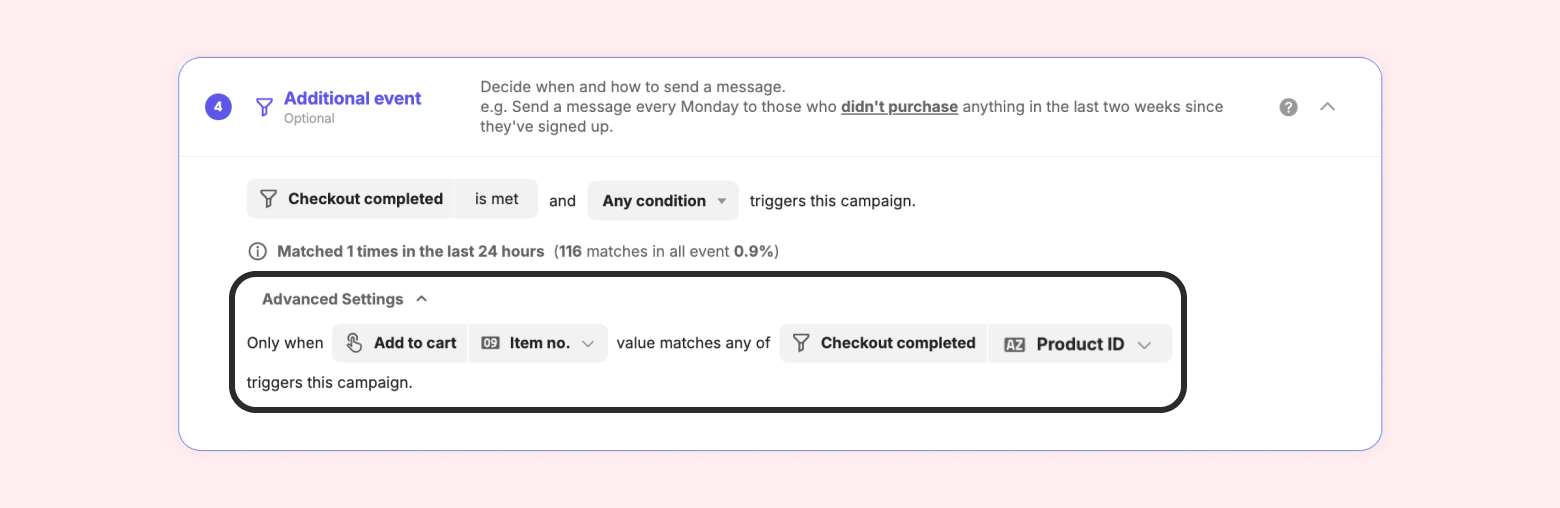Open the Any condition dropdown
1560x508 pixels.
663,201
